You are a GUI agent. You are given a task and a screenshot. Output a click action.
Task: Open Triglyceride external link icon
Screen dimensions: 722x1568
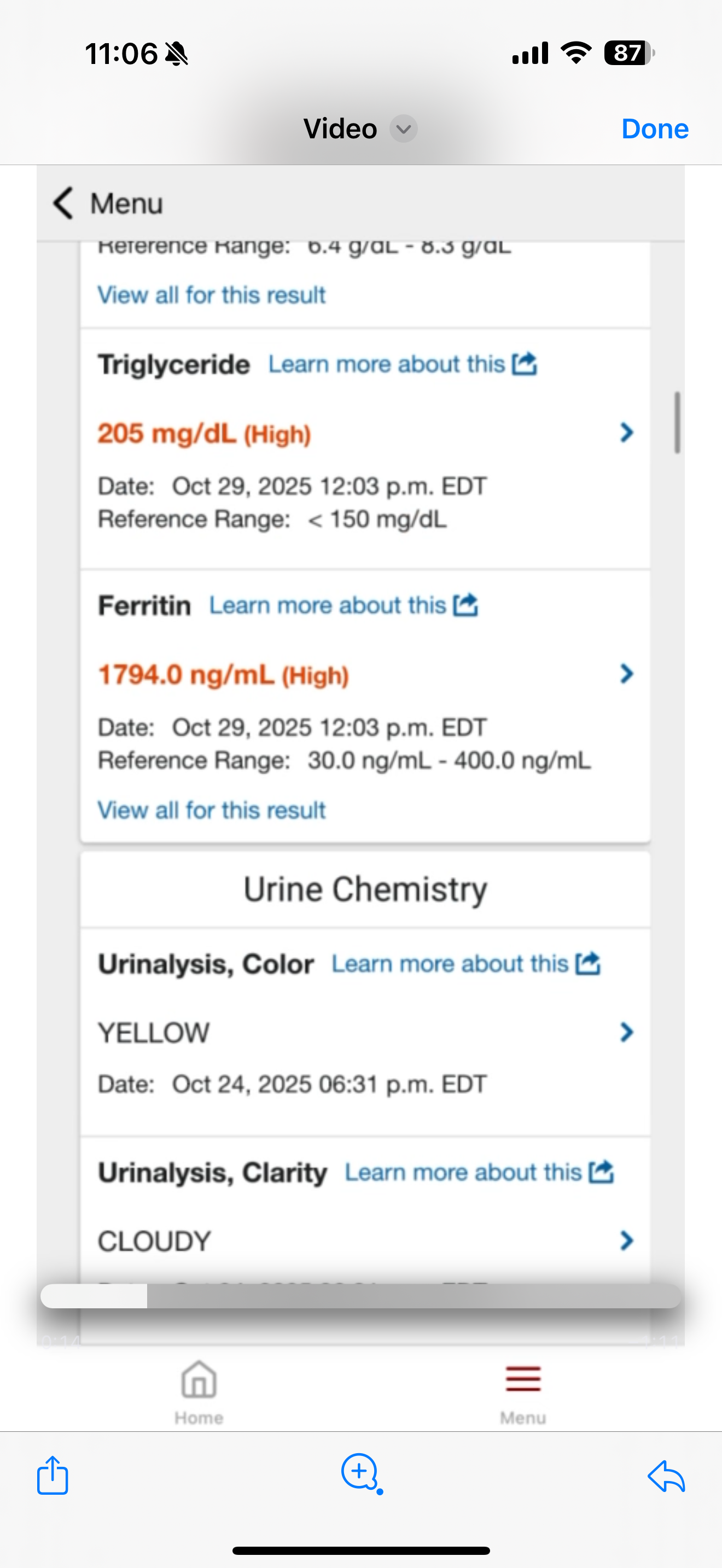[525, 364]
